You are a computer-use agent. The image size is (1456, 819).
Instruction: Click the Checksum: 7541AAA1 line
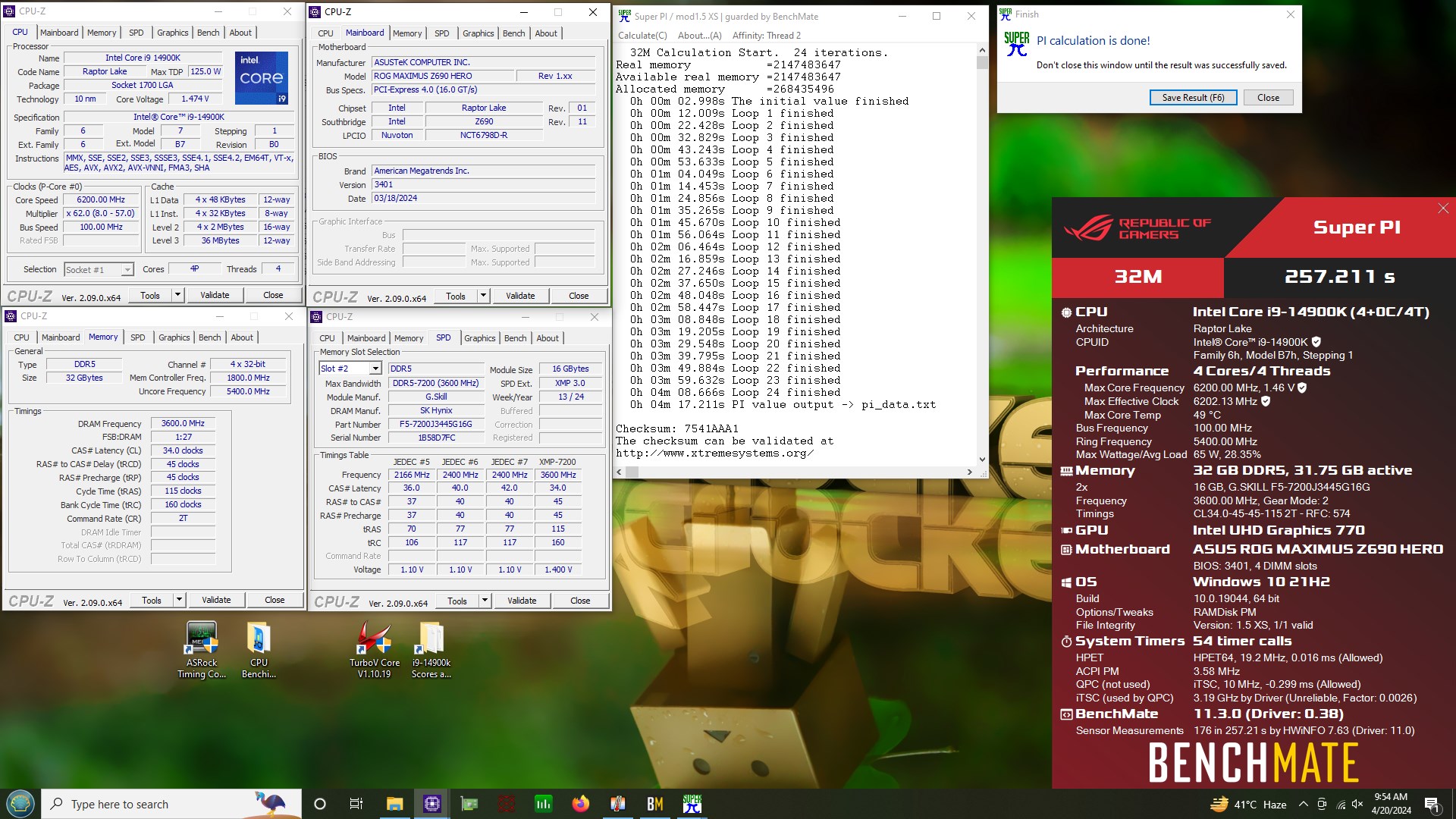pyautogui.click(x=677, y=428)
